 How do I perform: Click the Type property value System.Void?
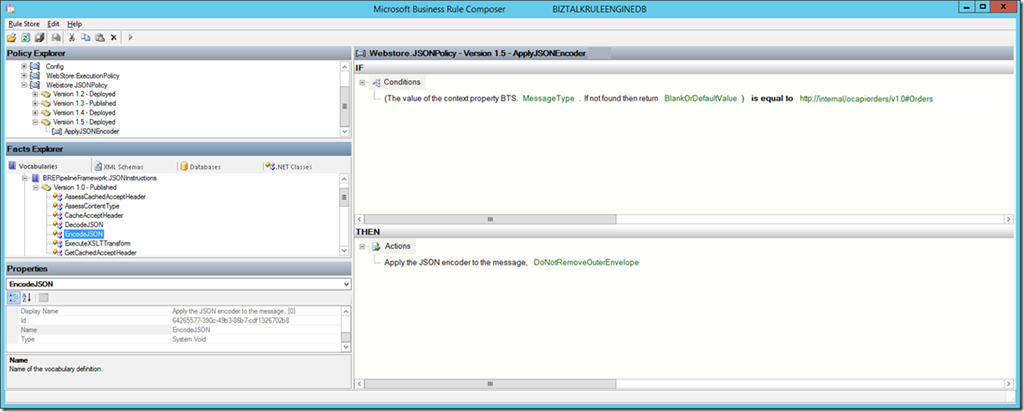click(x=255, y=339)
